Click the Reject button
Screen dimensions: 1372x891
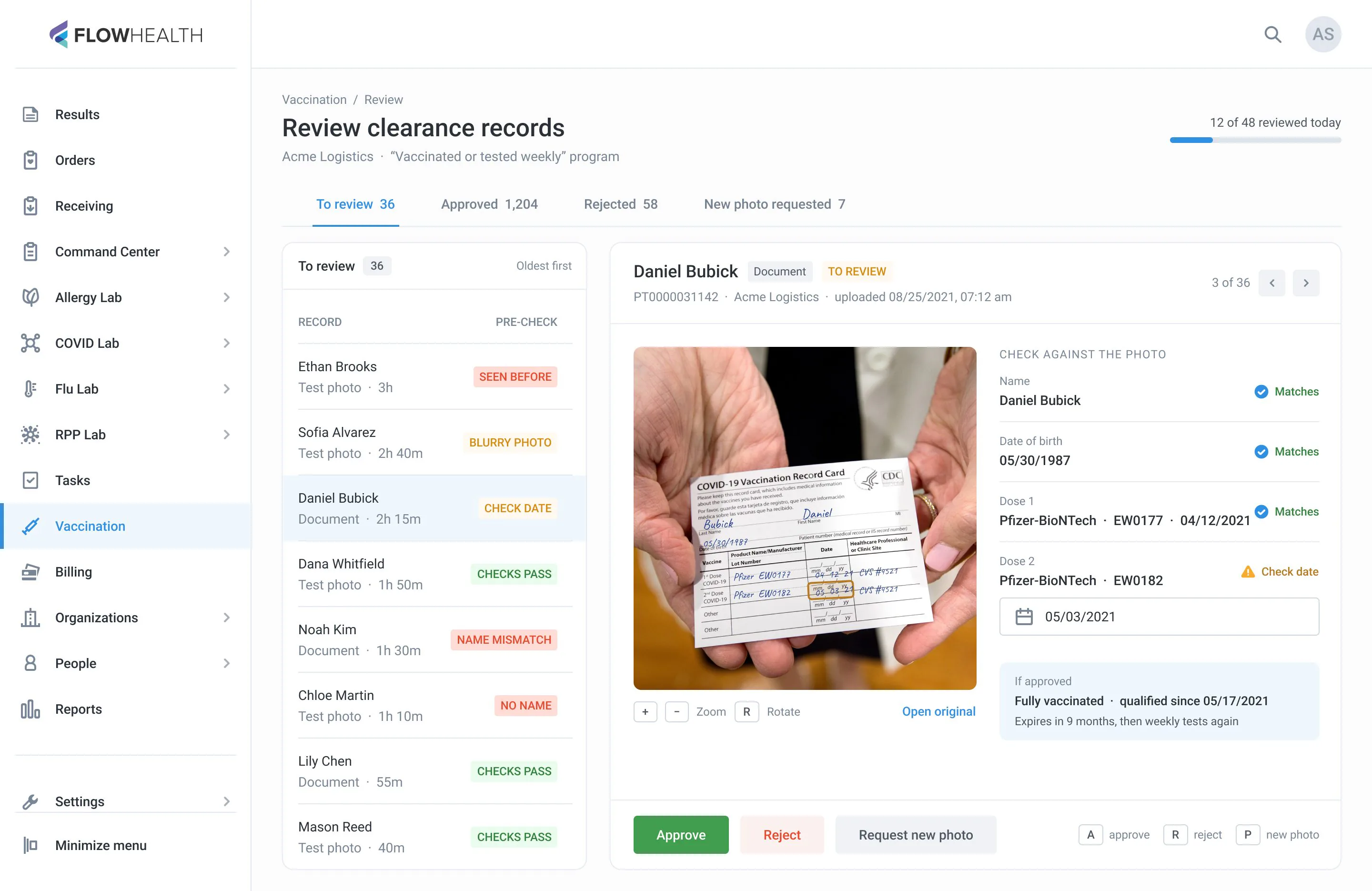pos(782,834)
